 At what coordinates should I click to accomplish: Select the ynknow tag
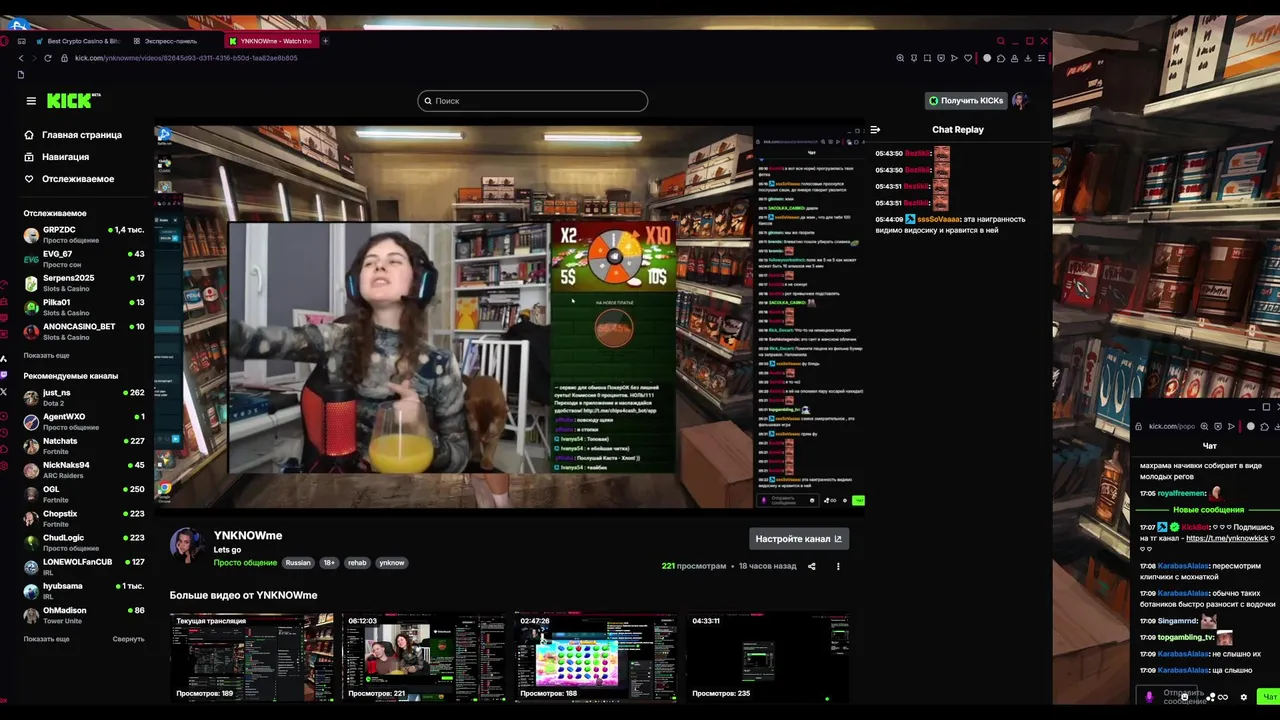coord(392,563)
